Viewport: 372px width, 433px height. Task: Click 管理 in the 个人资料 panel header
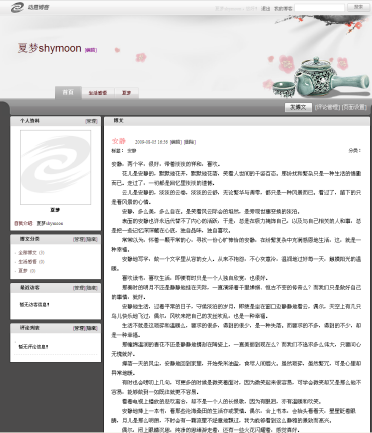point(91,121)
